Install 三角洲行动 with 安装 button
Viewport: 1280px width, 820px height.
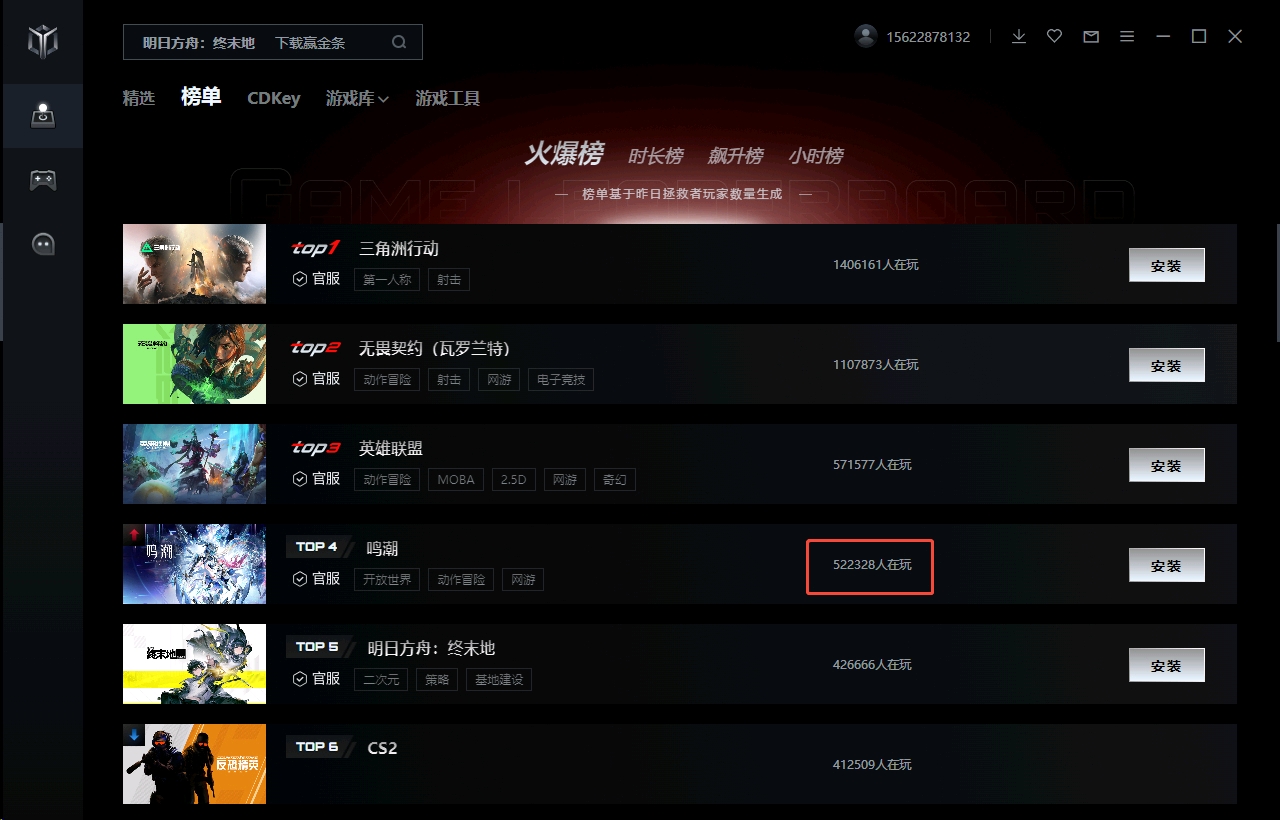tap(1166, 266)
